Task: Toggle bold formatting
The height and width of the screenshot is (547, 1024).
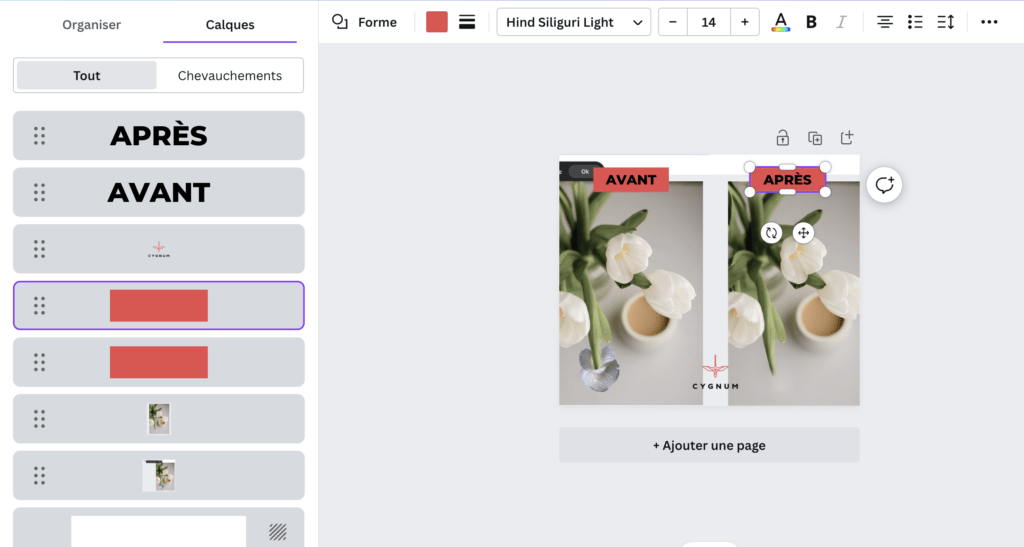Action: click(811, 22)
